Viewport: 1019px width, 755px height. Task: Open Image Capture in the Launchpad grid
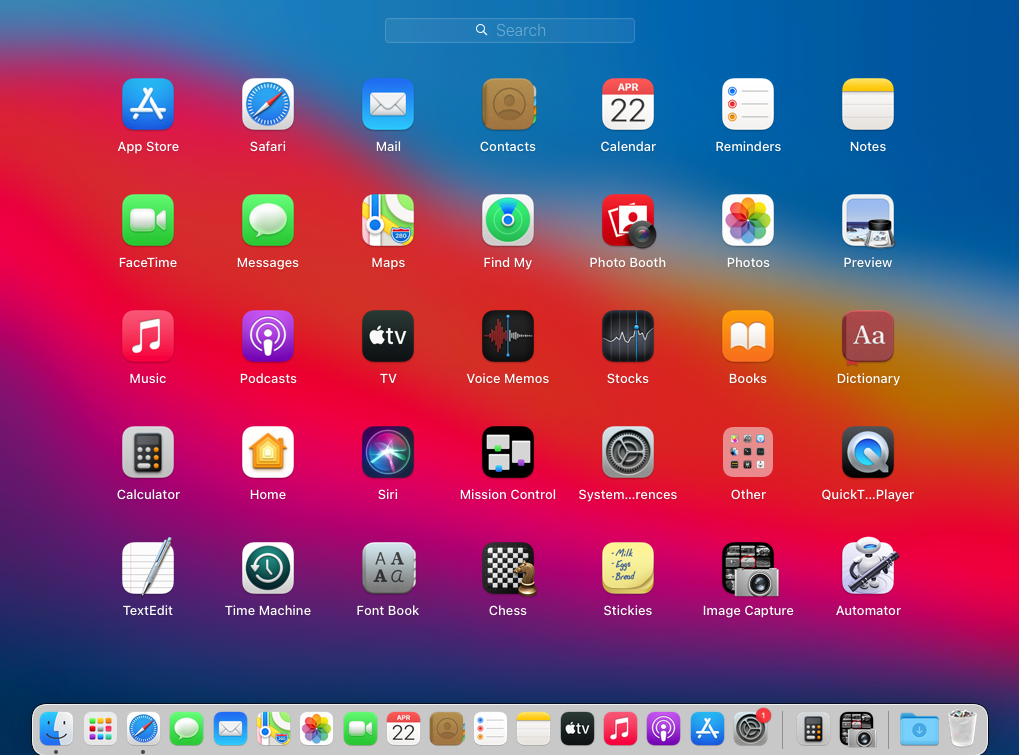tap(749, 569)
